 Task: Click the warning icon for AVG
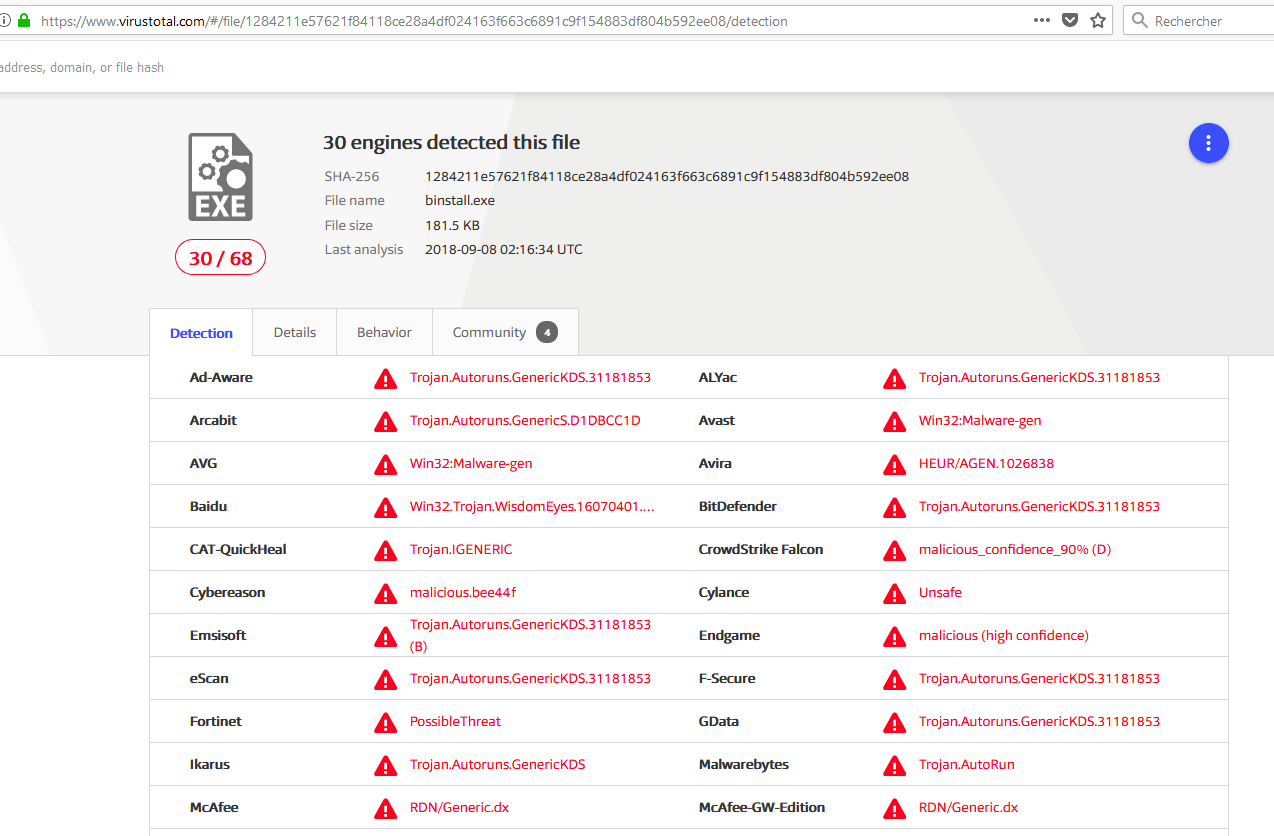pyautogui.click(x=385, y=464)
